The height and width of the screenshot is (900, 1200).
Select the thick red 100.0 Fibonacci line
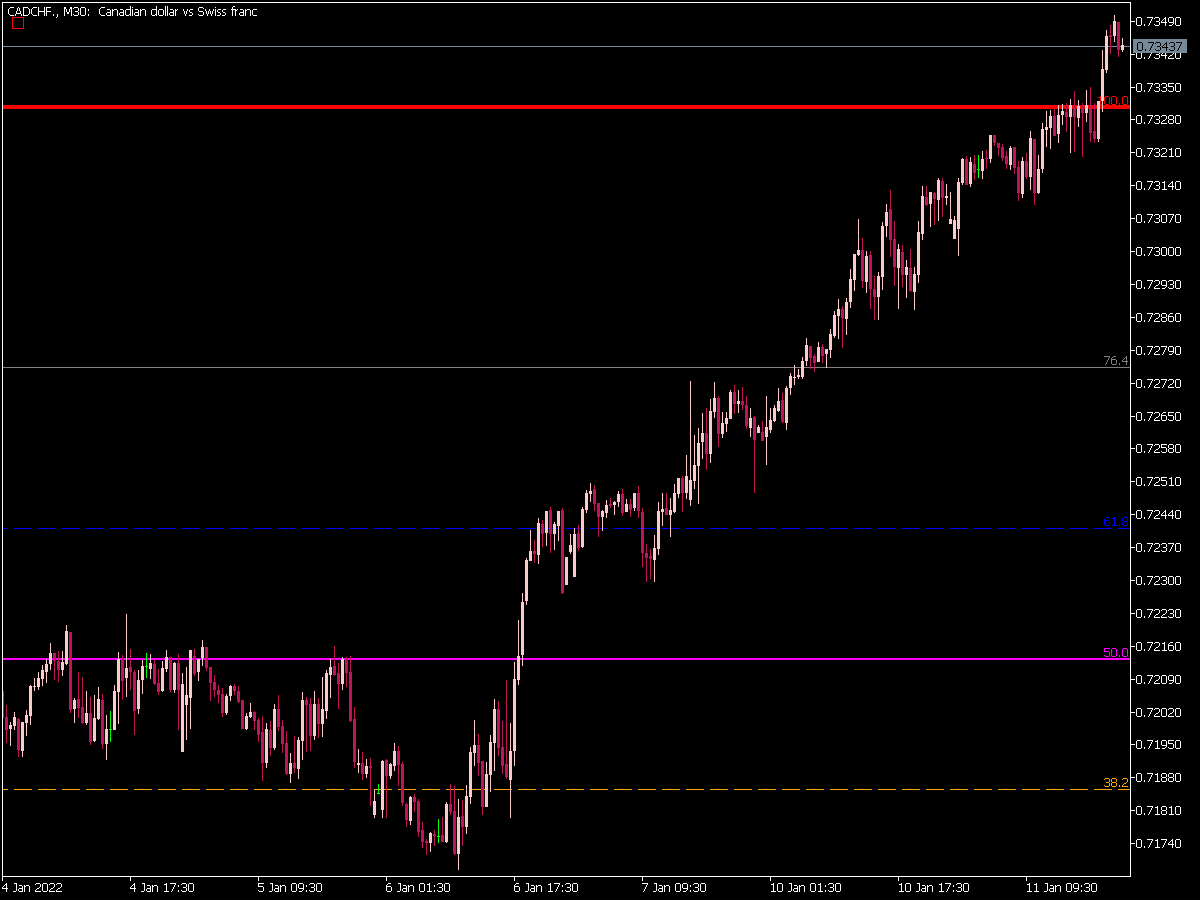[x=565, y=106]
